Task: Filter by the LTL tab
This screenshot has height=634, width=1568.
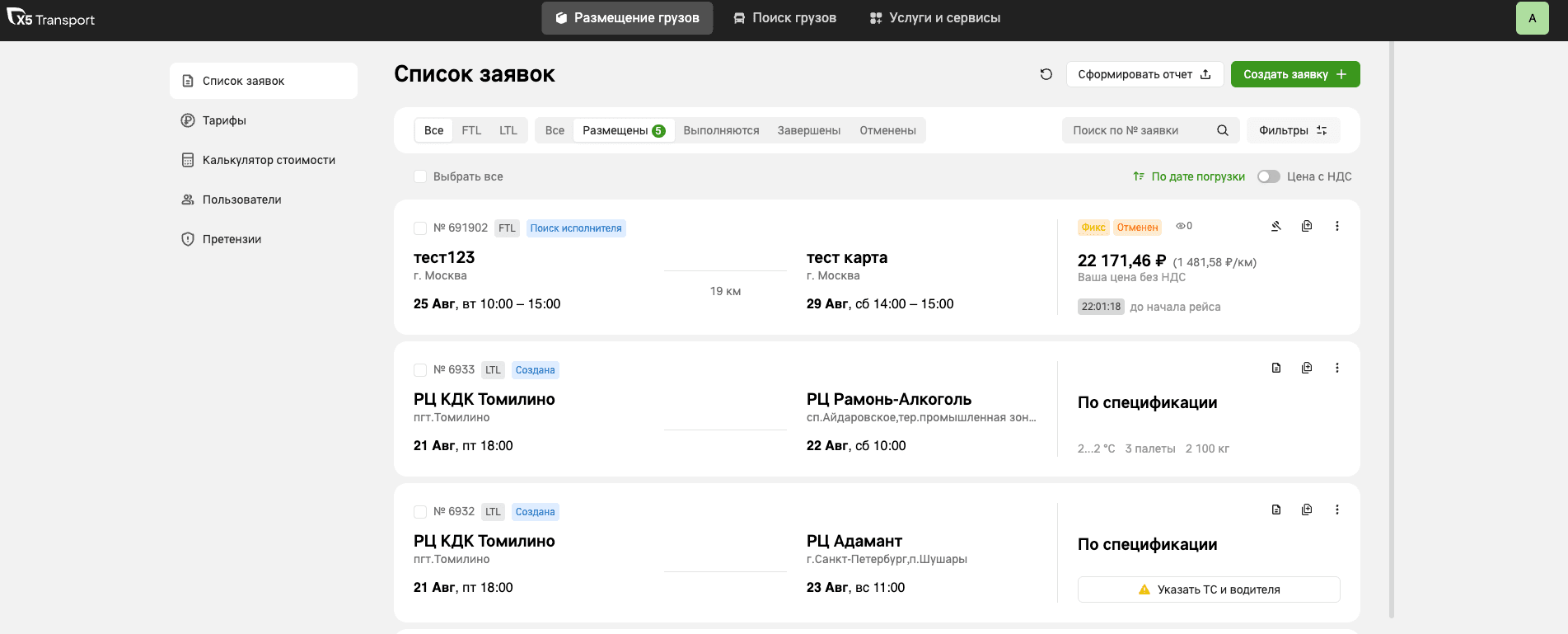Action: [x=508, y=130]
